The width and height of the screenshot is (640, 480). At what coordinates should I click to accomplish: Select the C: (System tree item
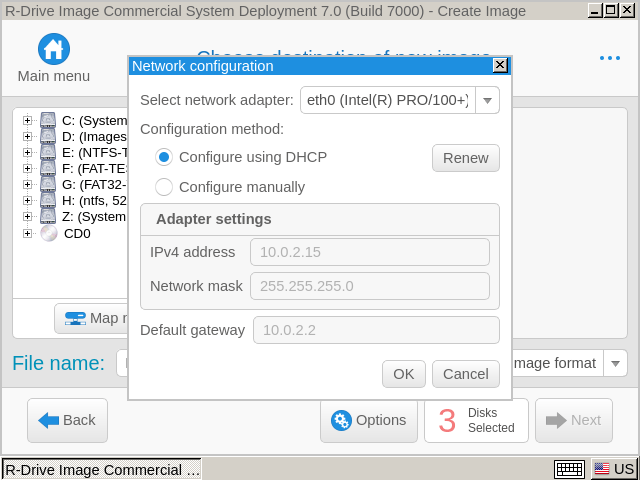tap(95, 120)
